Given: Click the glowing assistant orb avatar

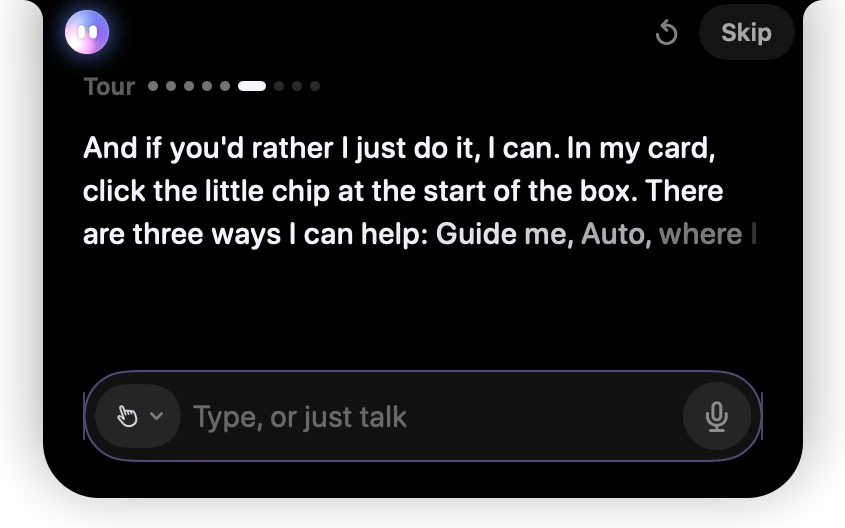Looking at the screenshot, I should (x=87, y=32).
